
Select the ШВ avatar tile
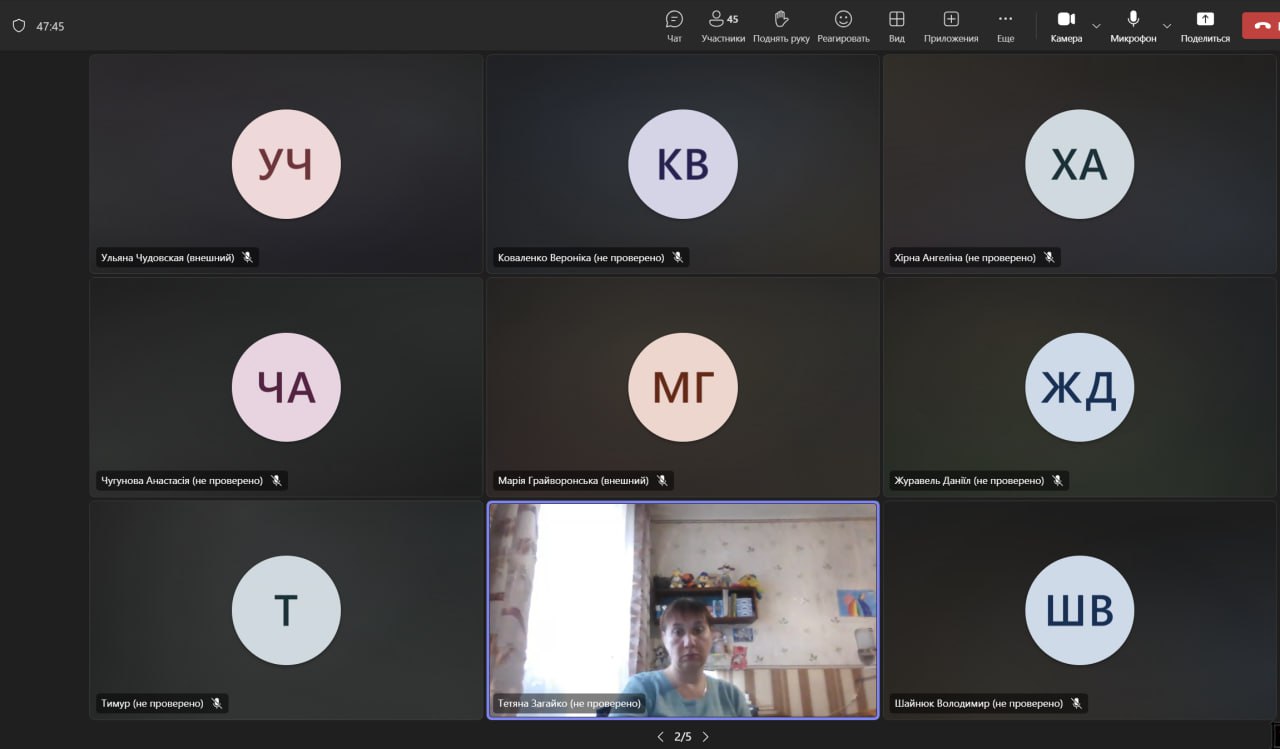pyautogui.click(x=1080, y=610)
